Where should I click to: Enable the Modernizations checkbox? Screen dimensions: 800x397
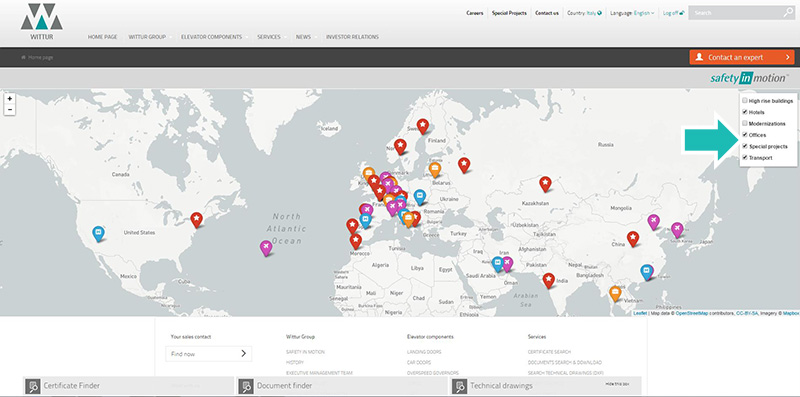(745, 123)
